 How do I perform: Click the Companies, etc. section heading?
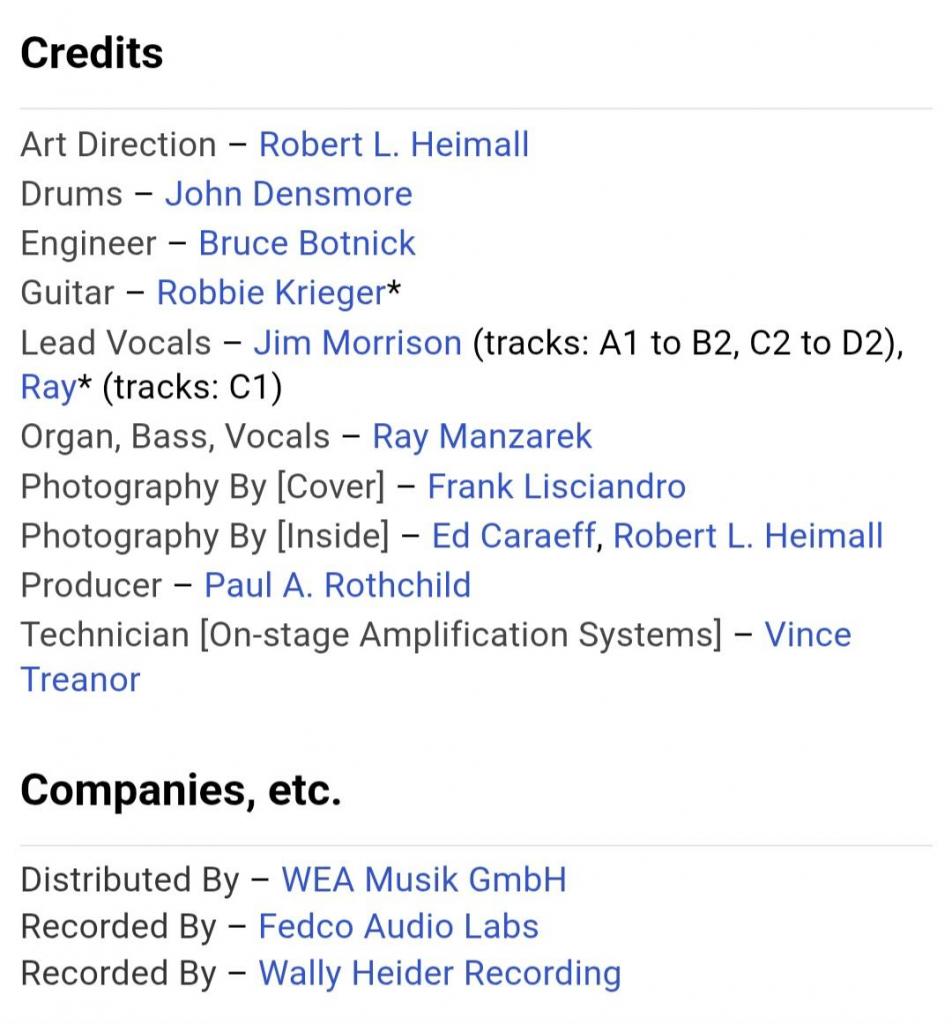[181, 791]
